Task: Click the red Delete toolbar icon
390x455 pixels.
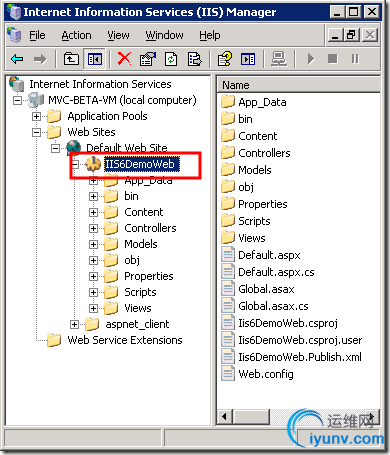Action: click(124, 59)
